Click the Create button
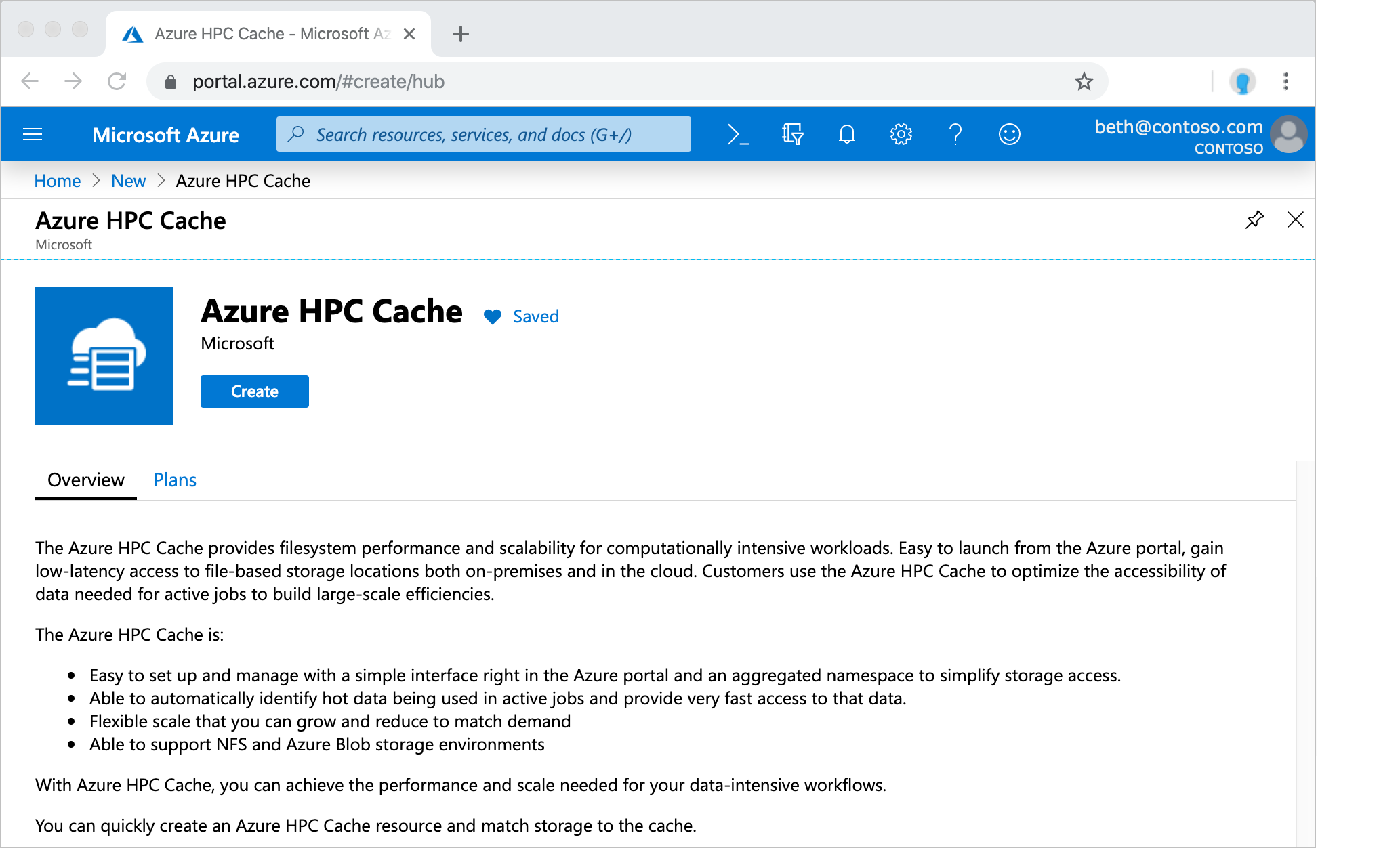This screenshot has width=1400, height=848. pos(254,391)
